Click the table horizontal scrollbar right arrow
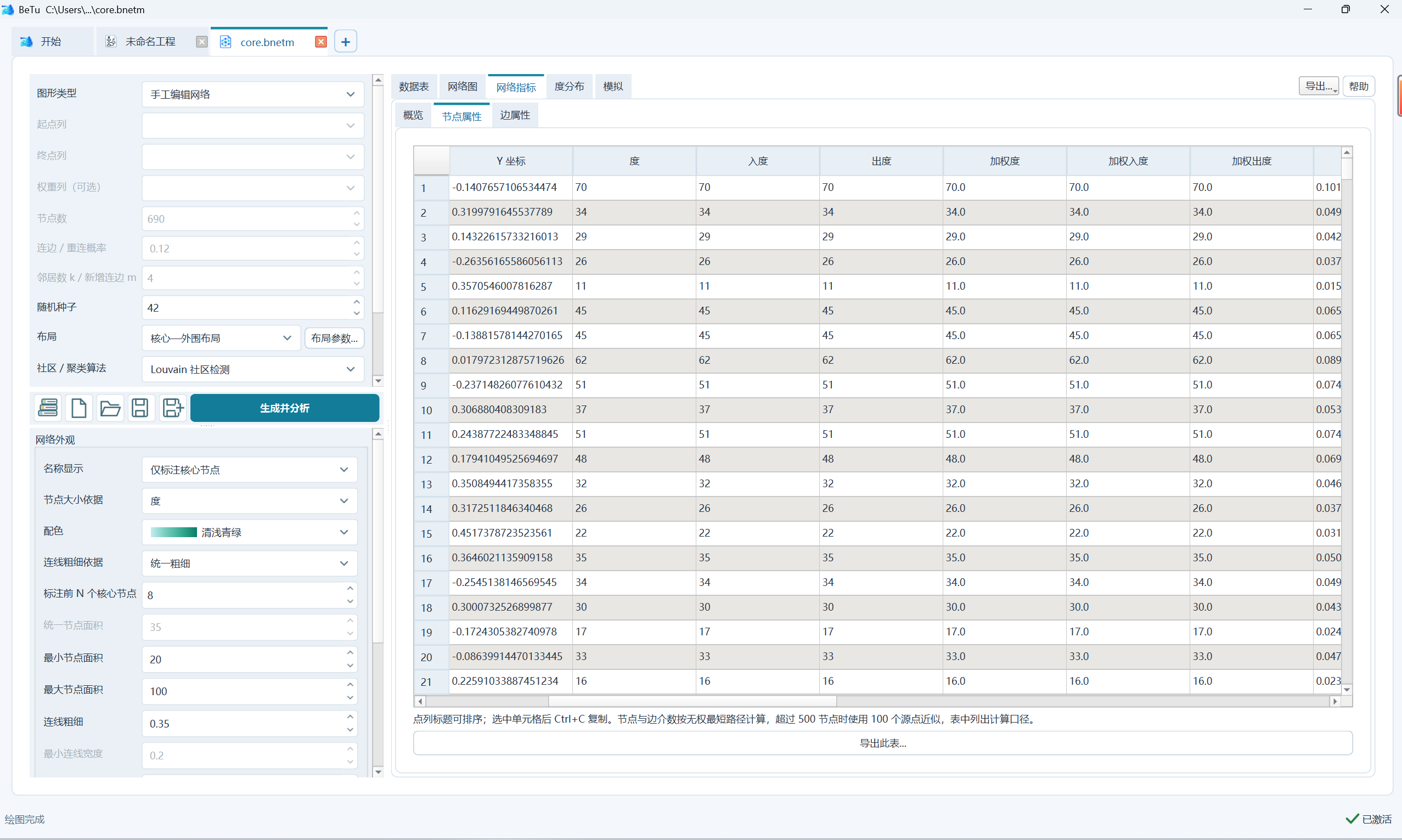Viewport: 1402px width, 840px height. (x=1335, y=701)
